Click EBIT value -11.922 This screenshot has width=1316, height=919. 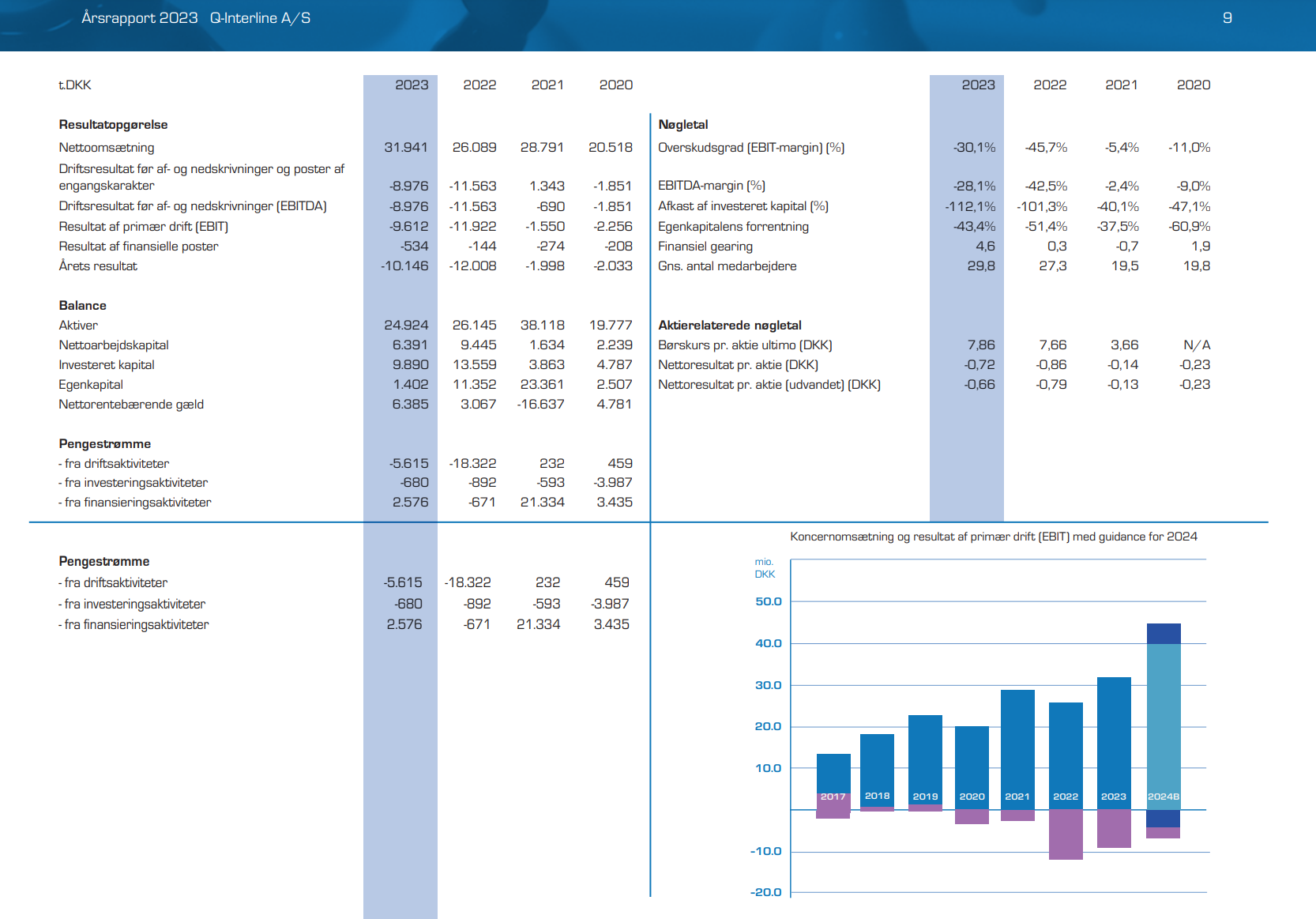coord(472,226)
